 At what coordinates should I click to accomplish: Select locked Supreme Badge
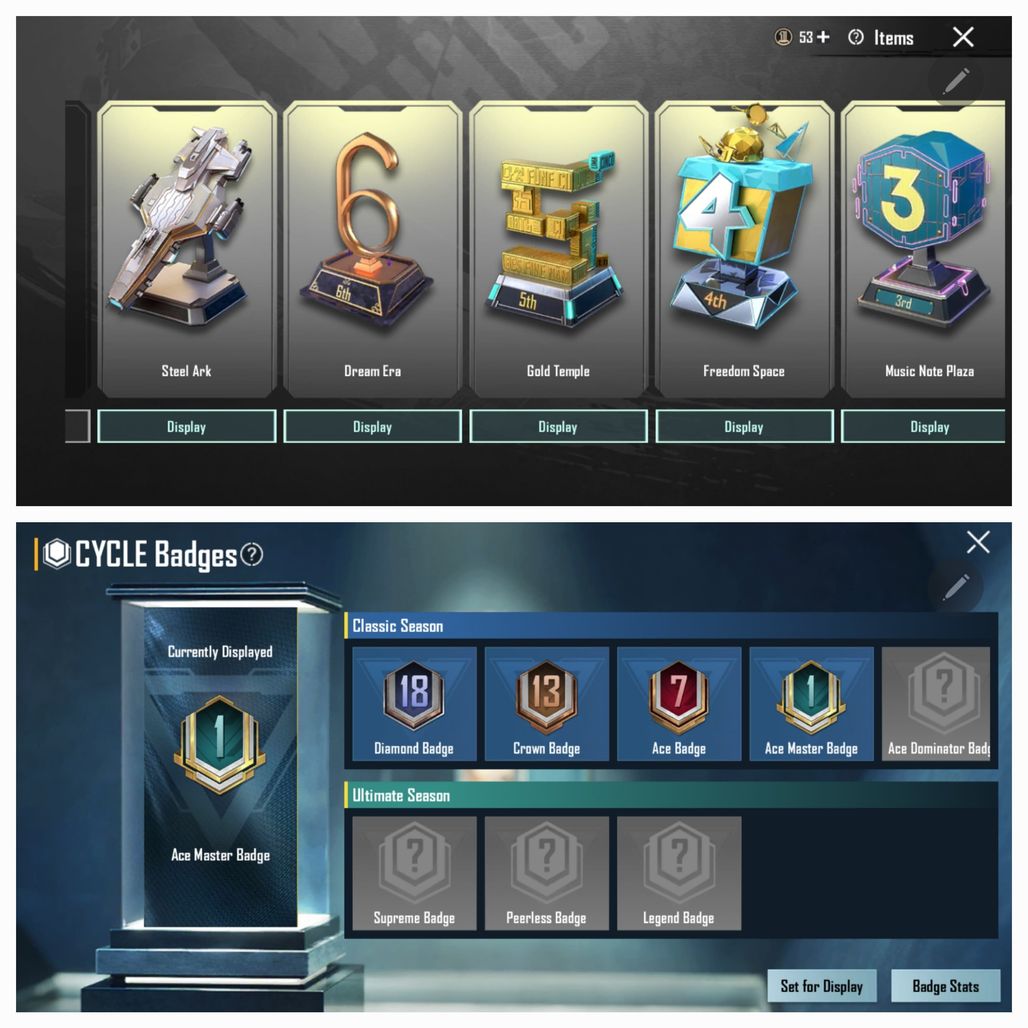click(x=414, y=873)
